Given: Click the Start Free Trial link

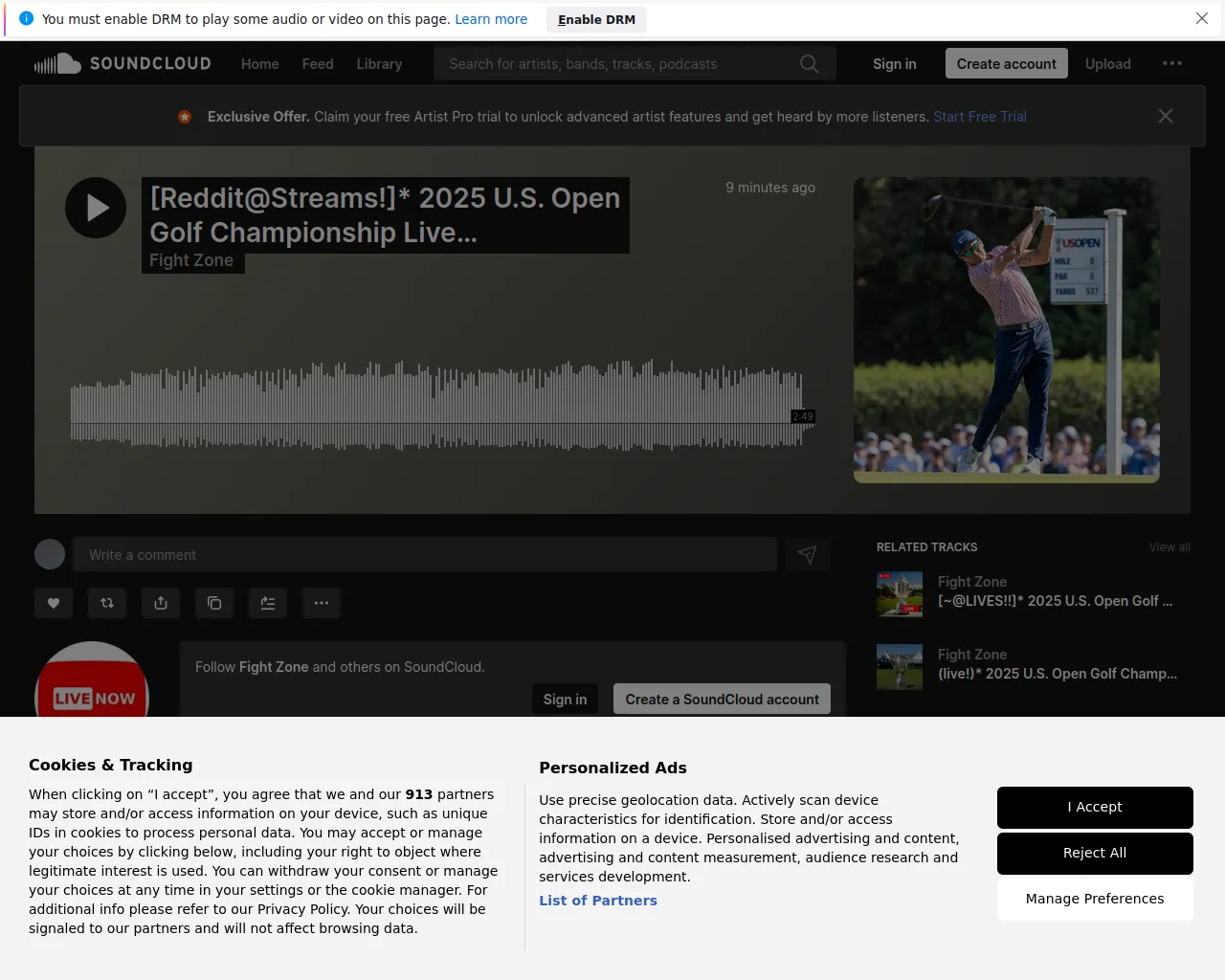Looking at the screenshot, I should (980, 117).
